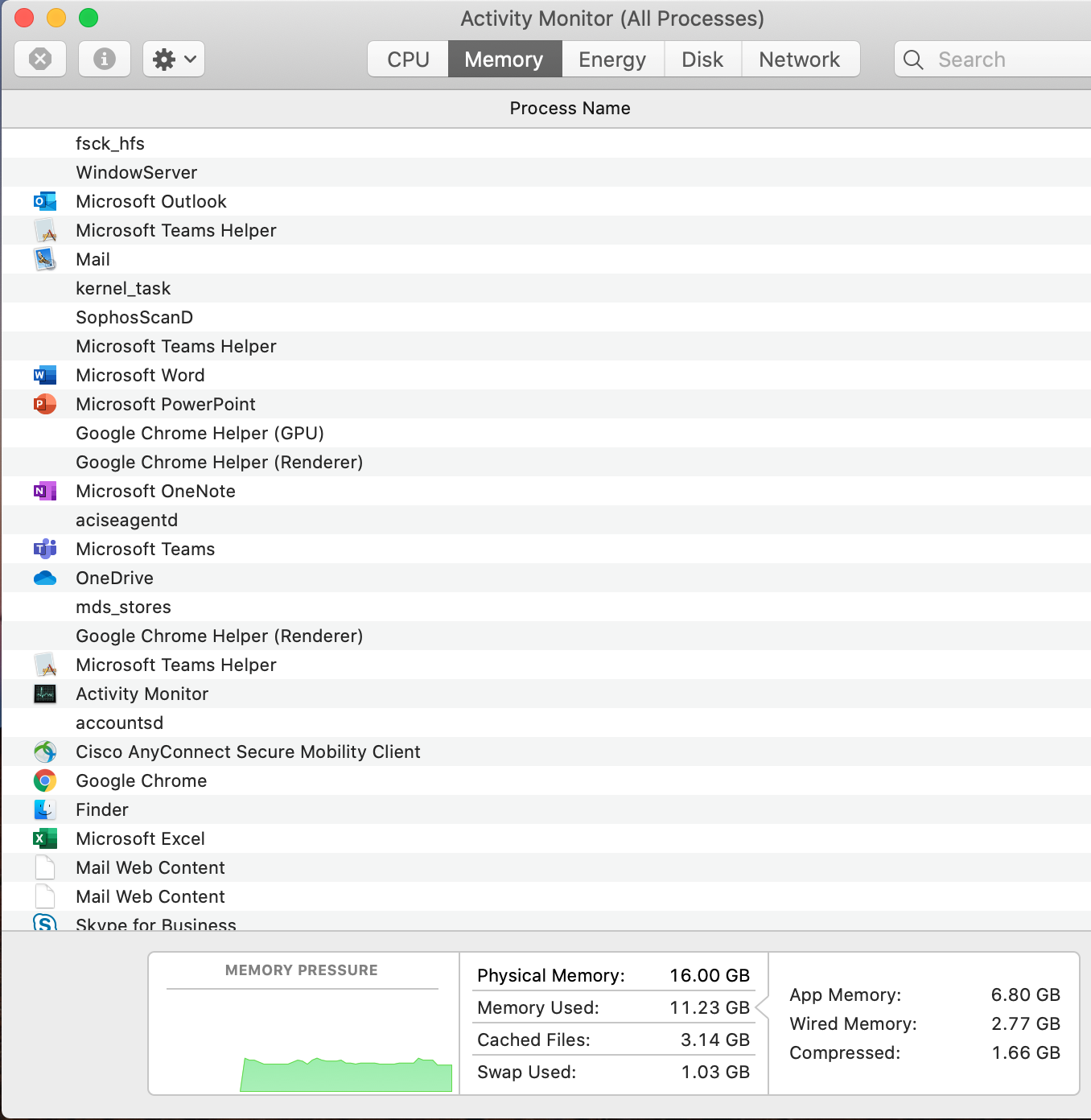Image resolution: width=1091 pixels, height=1120 pixels.
Task: Click the magnifying glass search icon
Action: click(x=913, y=60)
